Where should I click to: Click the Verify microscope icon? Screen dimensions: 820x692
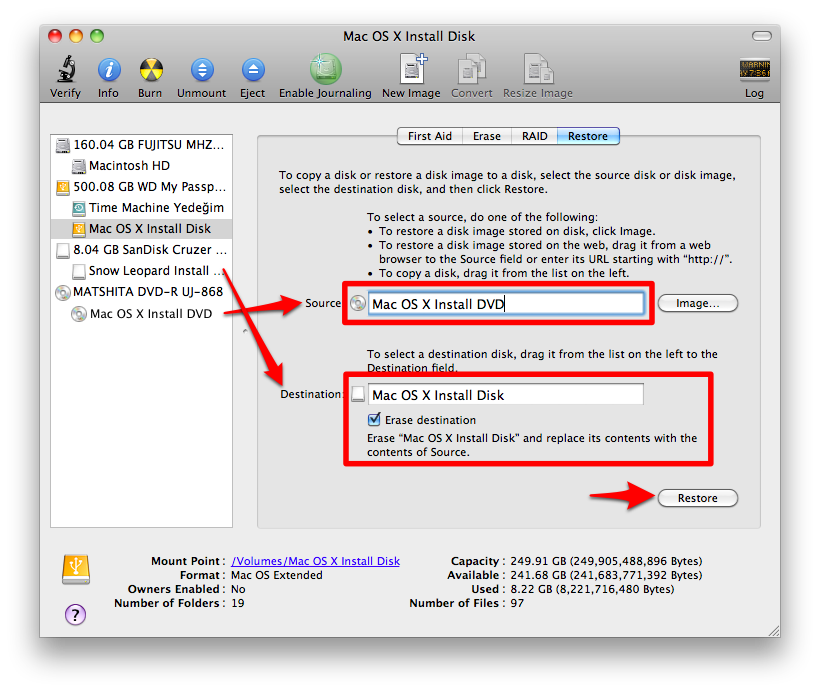coord(66,70)
